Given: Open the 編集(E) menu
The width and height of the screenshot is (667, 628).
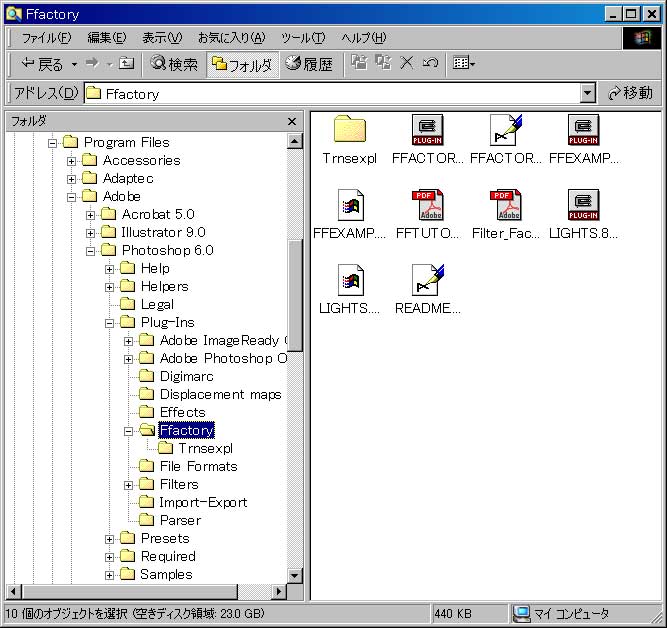Looking at the screenshot, I should coord(106,38).
